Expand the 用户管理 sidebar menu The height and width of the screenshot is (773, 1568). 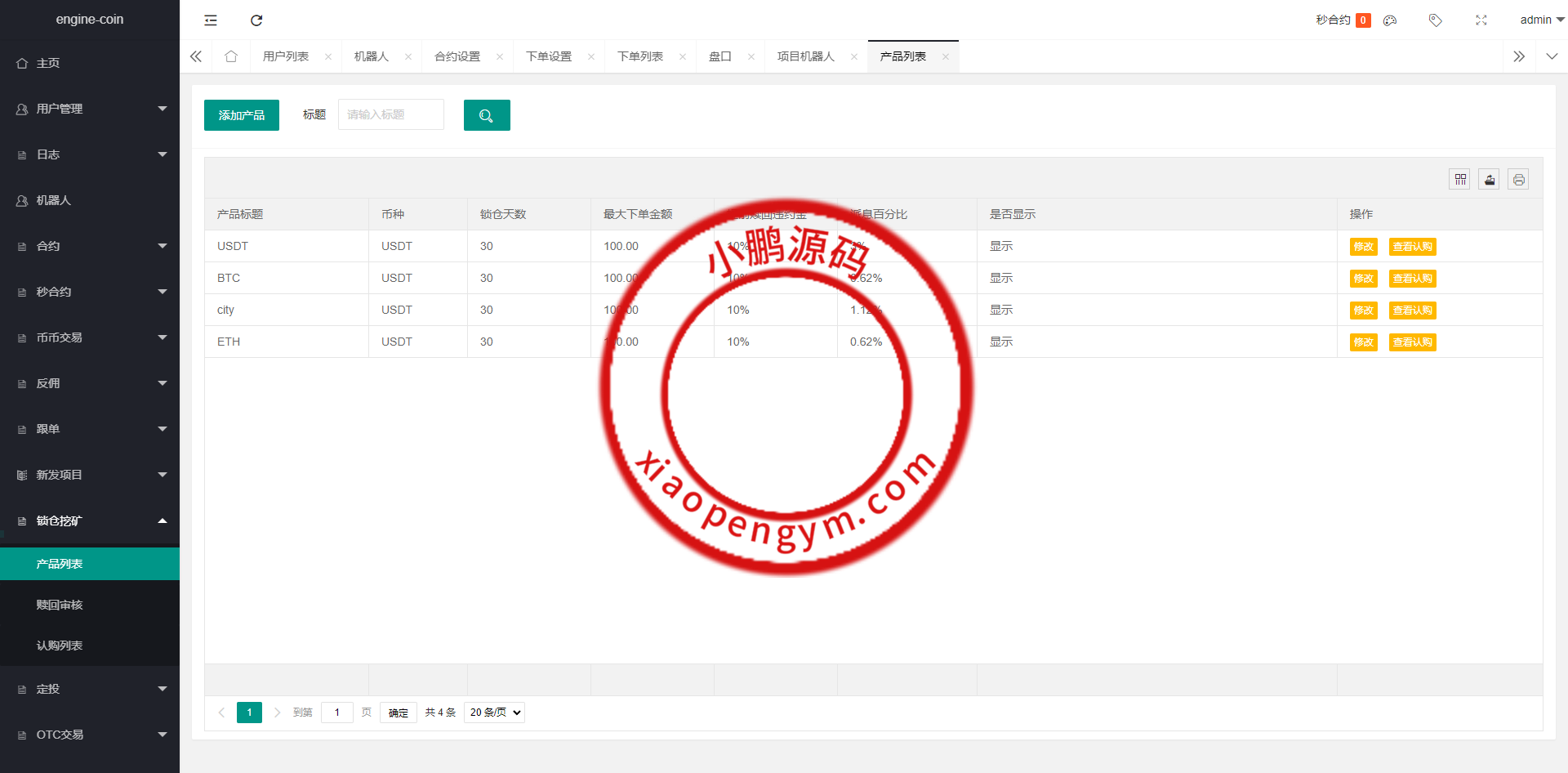tap(90, 109)
